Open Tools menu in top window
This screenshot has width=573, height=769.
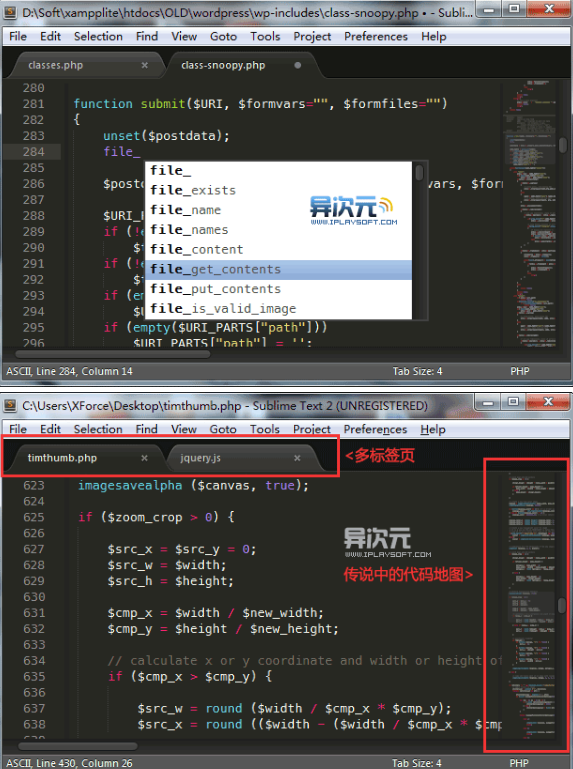click(265, 36)
